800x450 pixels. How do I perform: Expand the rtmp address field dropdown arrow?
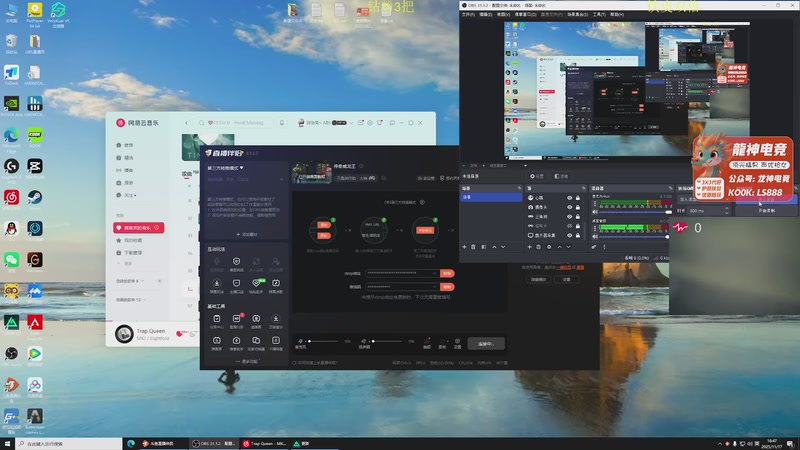click(435, 273)
